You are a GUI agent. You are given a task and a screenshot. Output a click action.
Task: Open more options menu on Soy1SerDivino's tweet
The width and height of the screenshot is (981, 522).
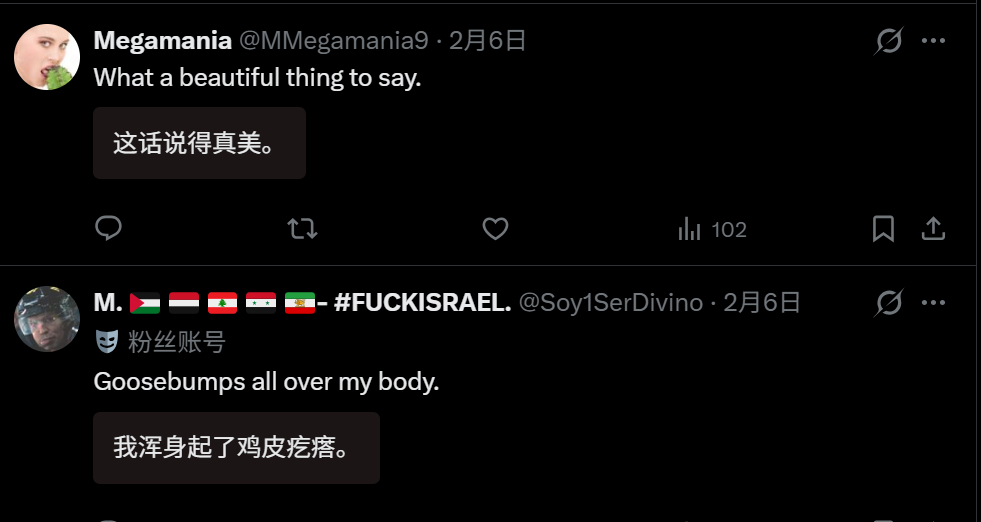933,303
